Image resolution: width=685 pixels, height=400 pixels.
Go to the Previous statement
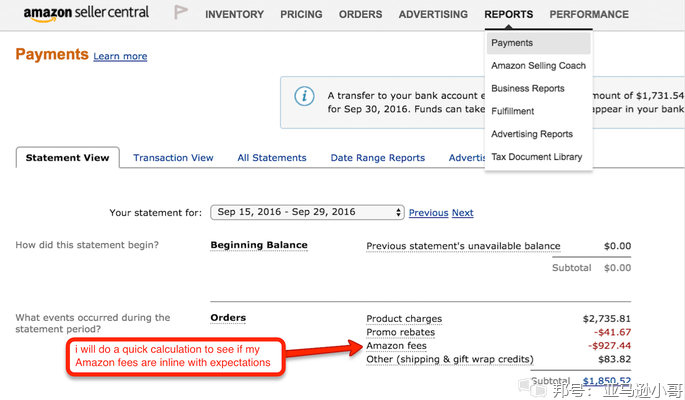(x=428, y=213)
